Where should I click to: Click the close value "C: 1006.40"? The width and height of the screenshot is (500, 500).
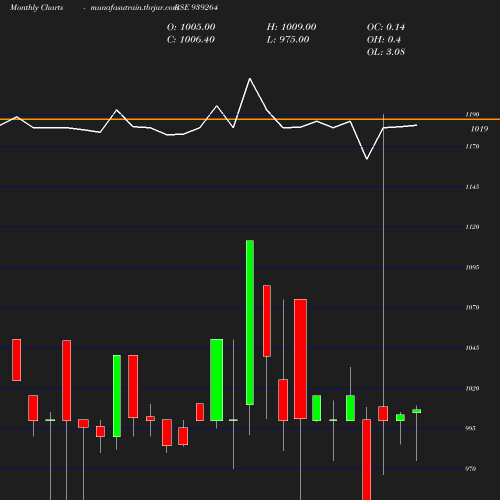(x=191, y=40)
